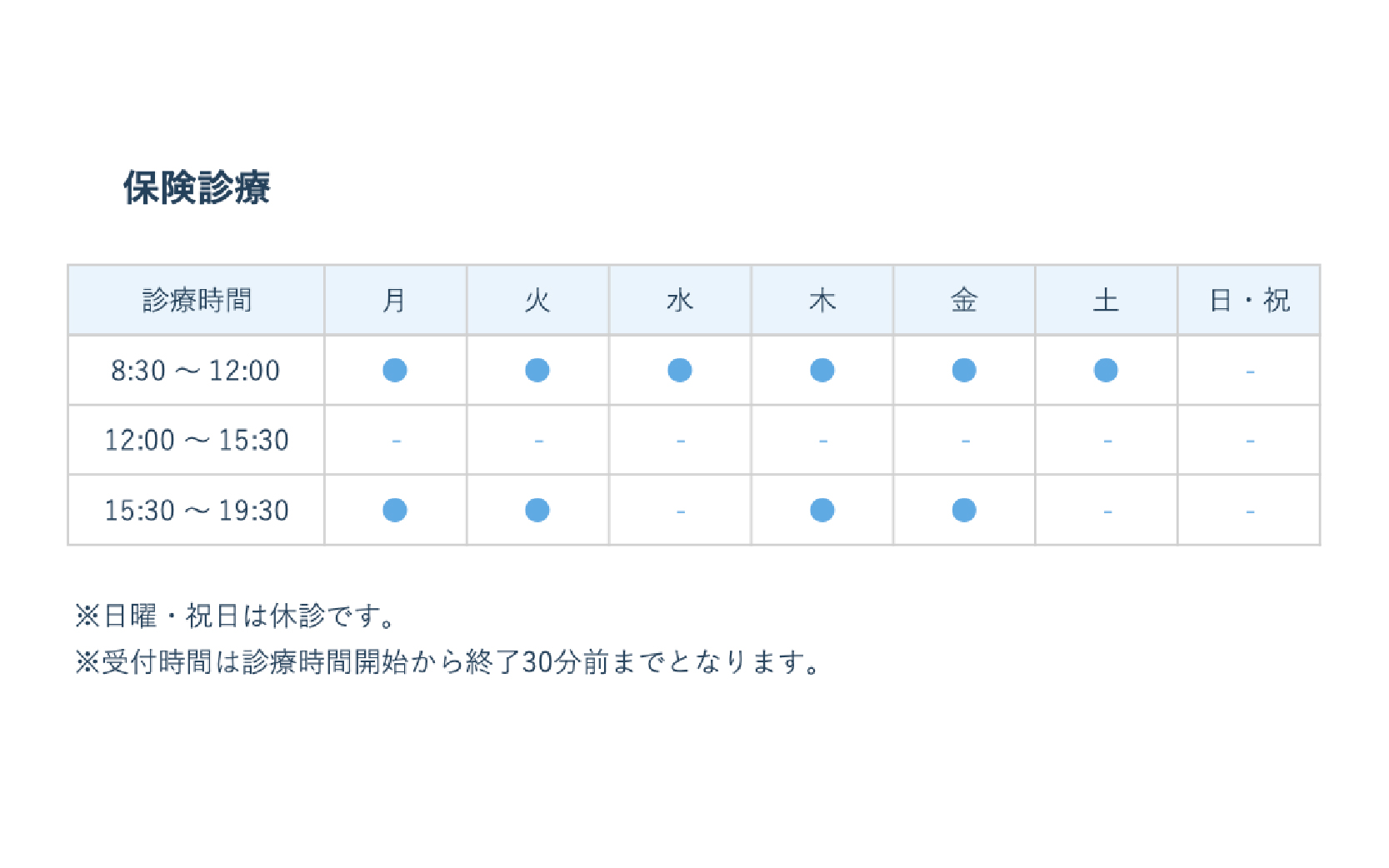Click the 診療時間 header cell

coord(197,300)
